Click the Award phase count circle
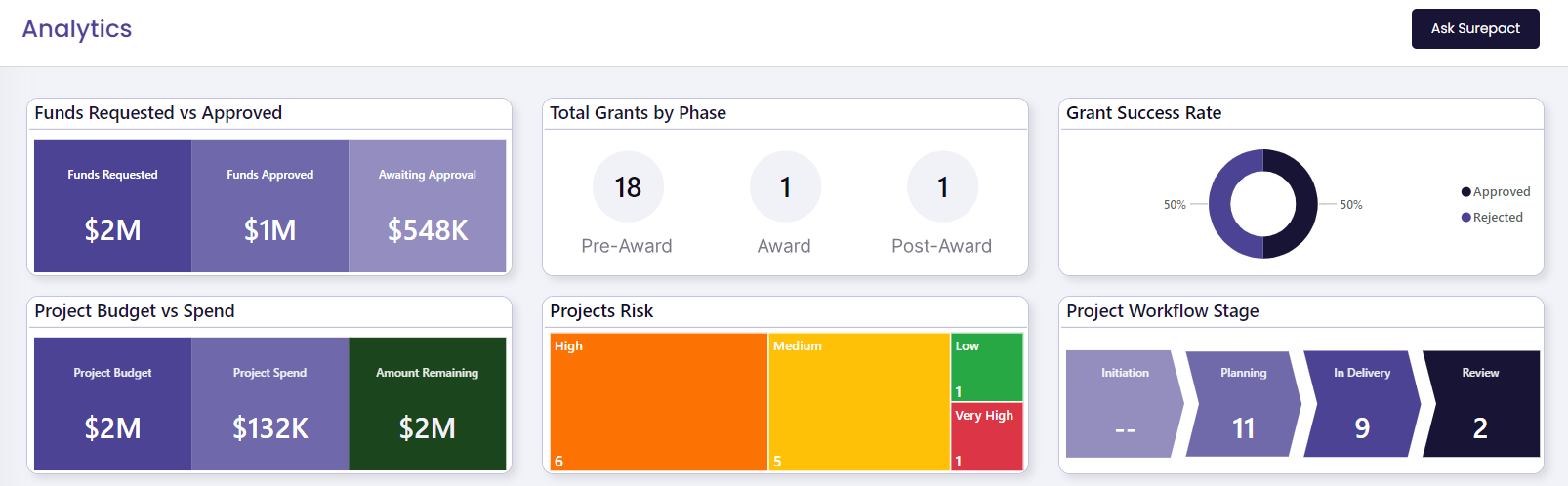This screenshot has width=1568, height=486. [x=785, y=186]
